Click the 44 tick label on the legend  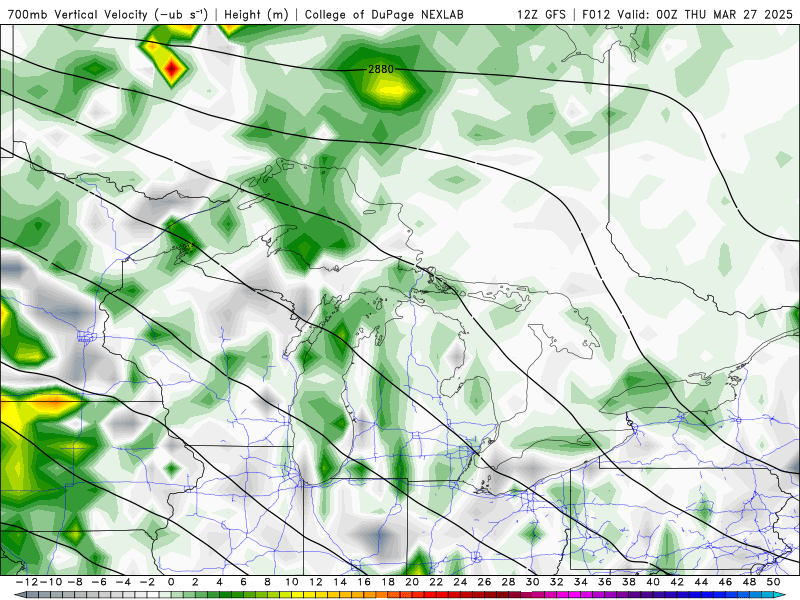(701, 582)
